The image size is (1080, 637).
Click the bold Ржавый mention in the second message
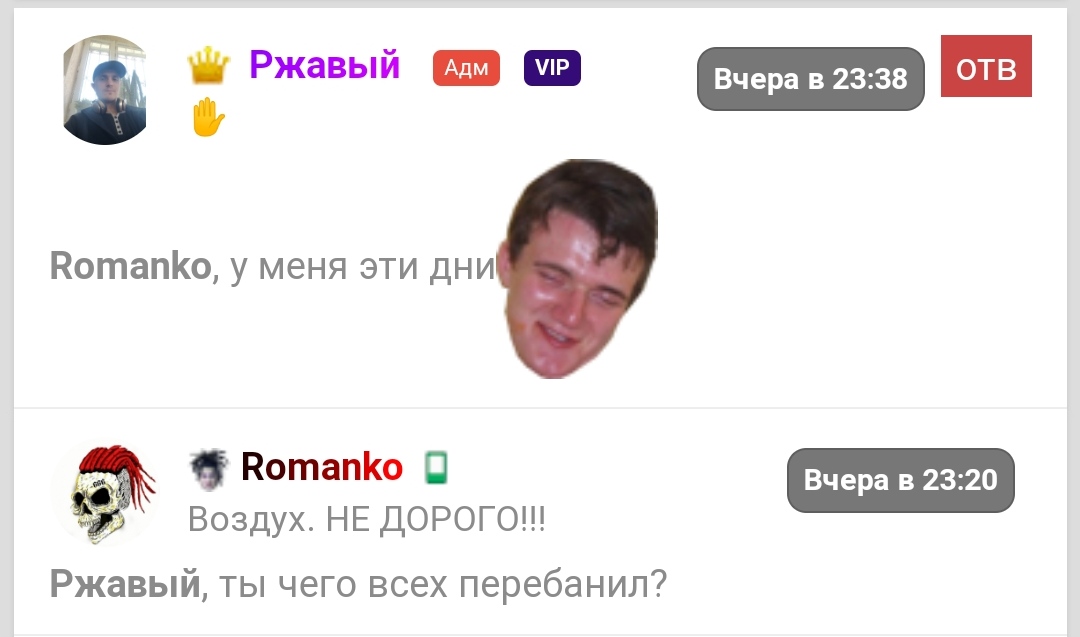(125, 584)
